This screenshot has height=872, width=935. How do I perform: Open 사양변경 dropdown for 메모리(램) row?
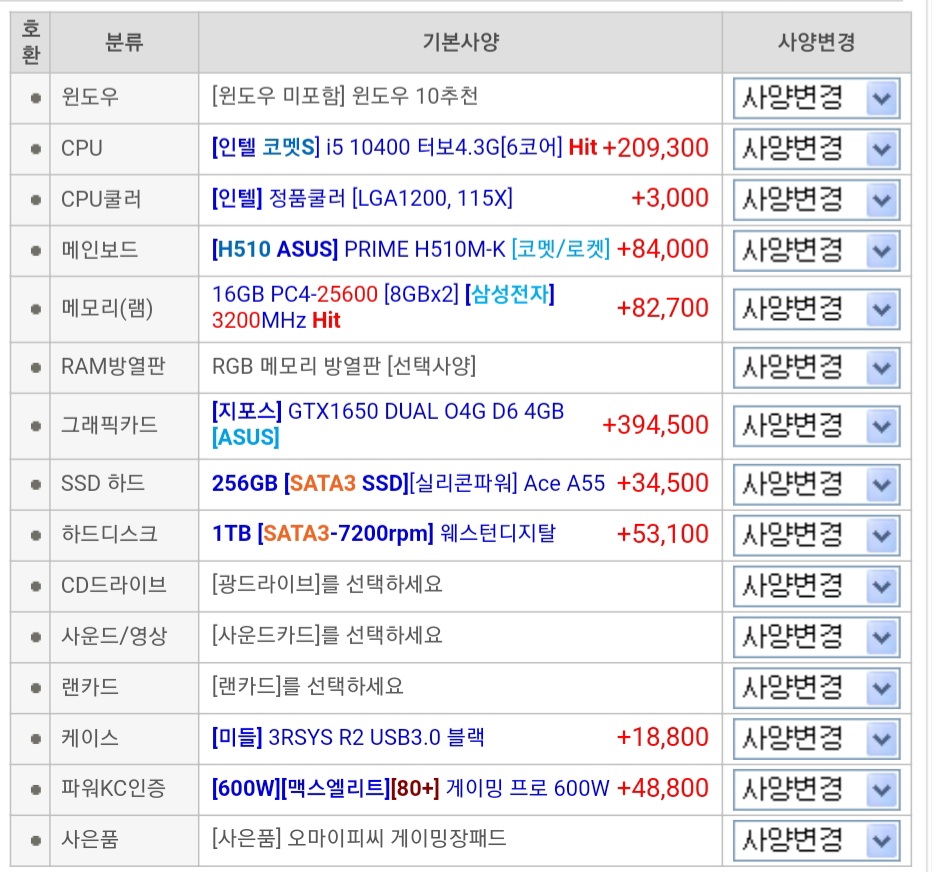(816, 309)
